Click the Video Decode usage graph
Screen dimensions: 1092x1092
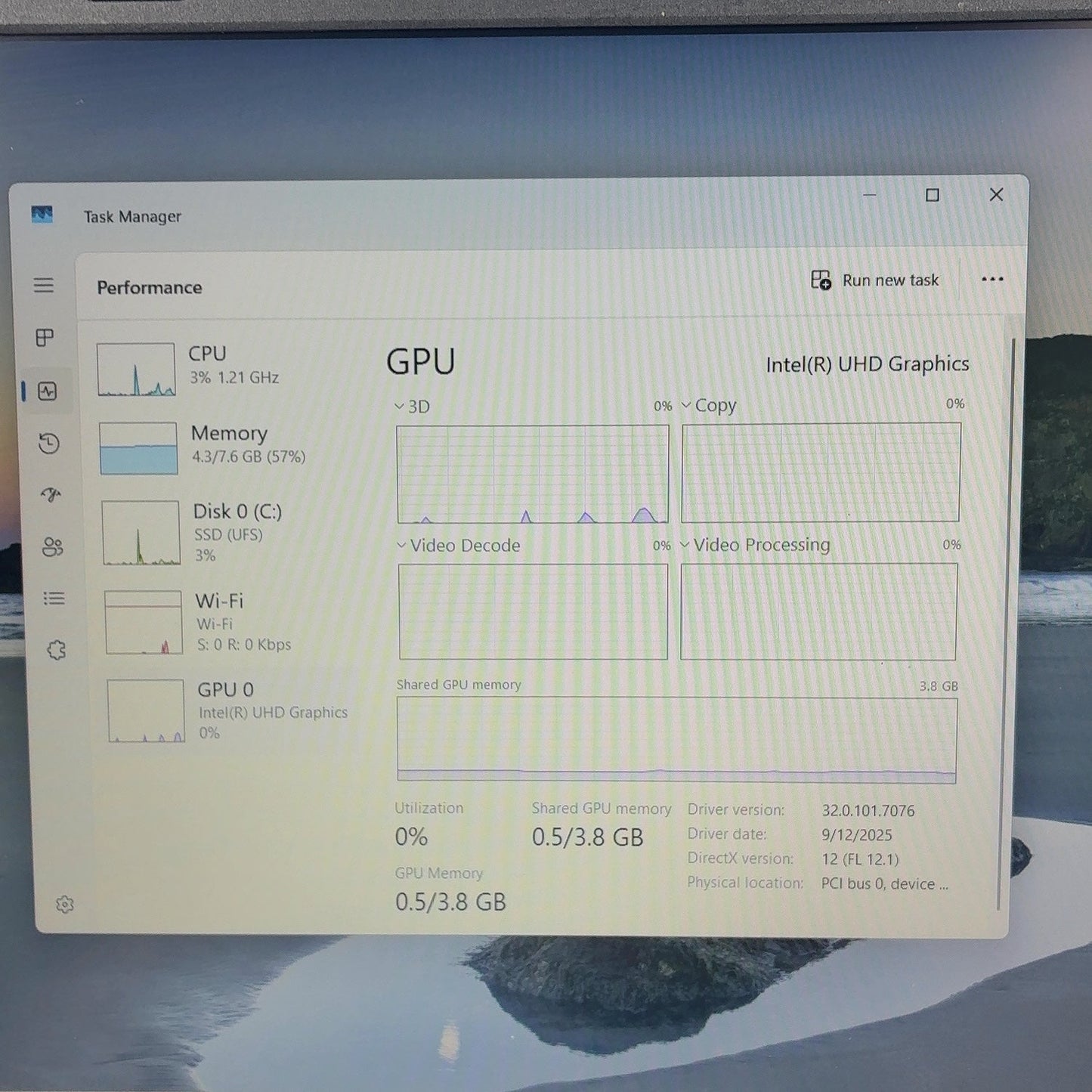pyautogui.click(x=534, y=611)
